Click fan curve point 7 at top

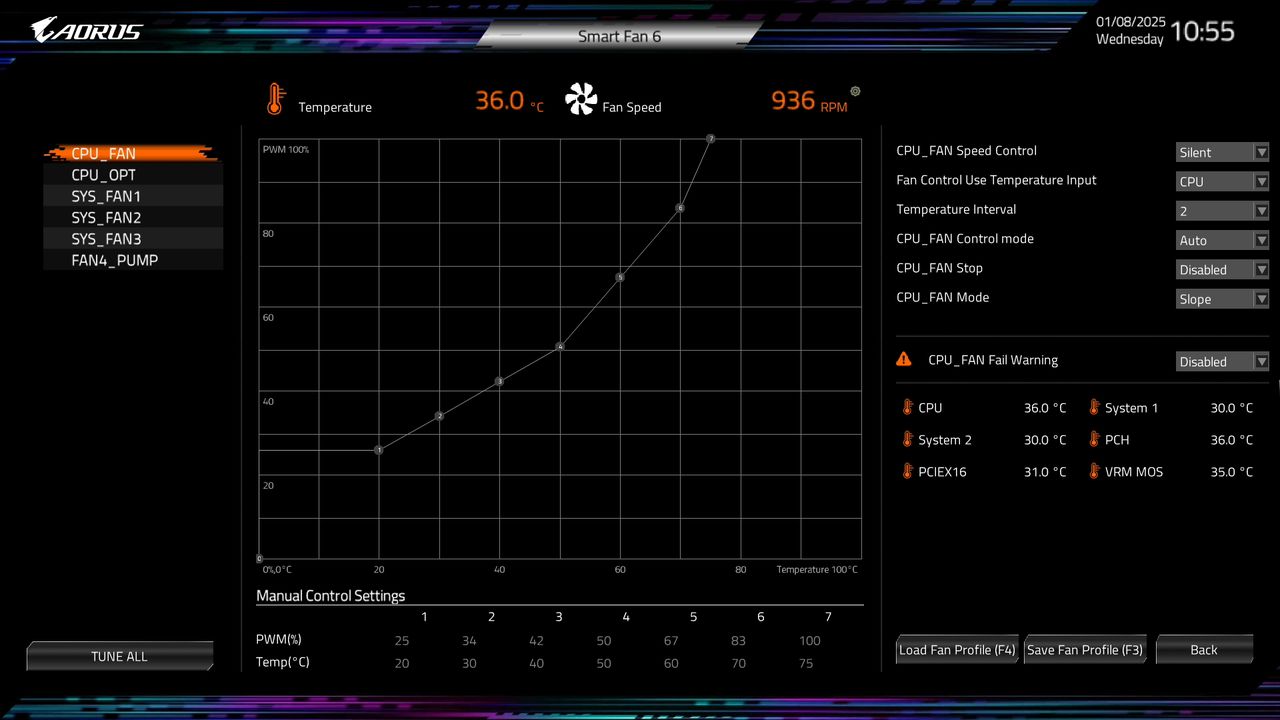click(x=710, y=139)
